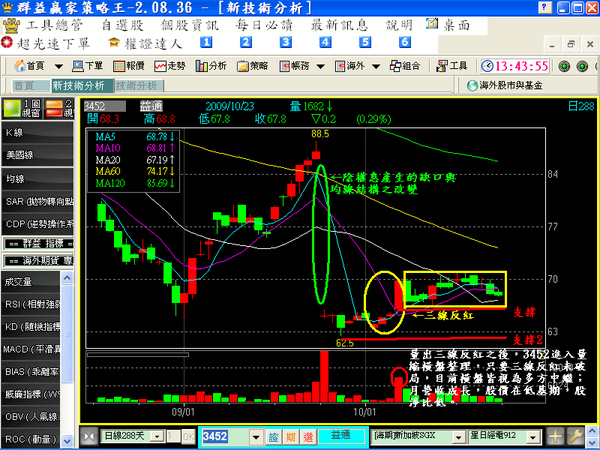Switch to the 技術分析 tab
Screen dimensions: 600x450
click(x=139, y=86)
